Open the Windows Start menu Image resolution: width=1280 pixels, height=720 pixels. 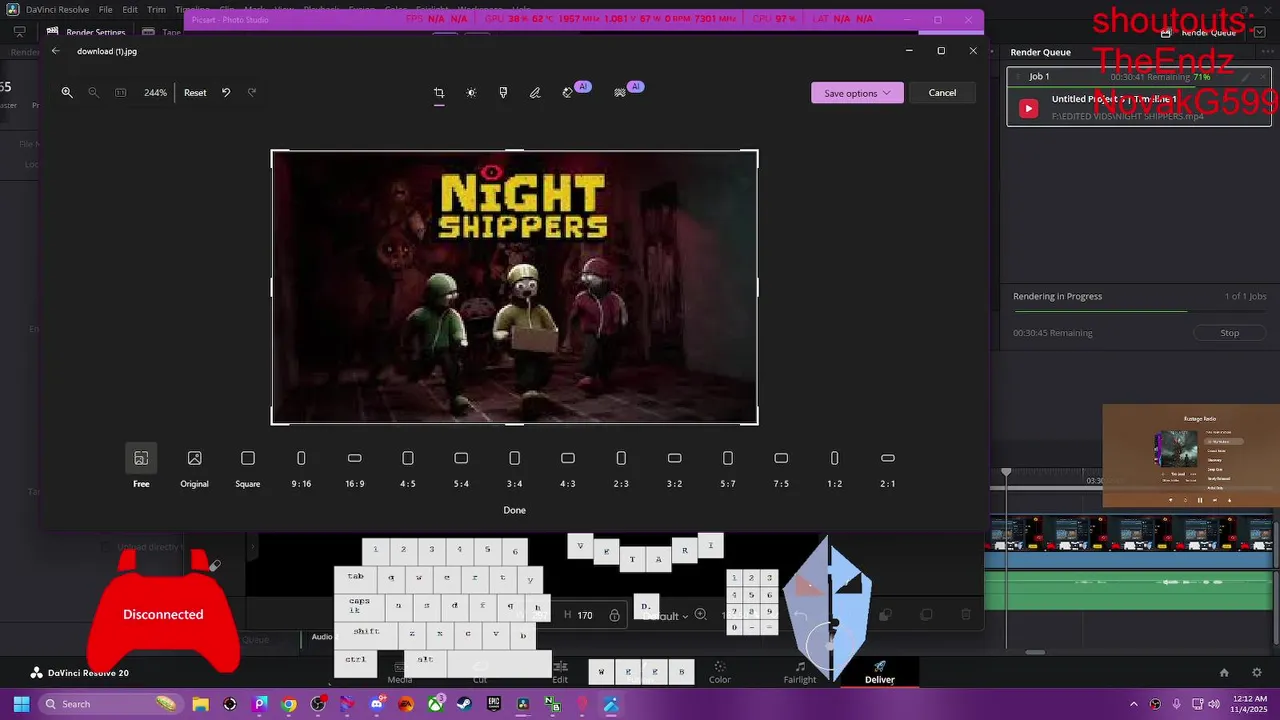pyautogui.click(x=22, y=704)
